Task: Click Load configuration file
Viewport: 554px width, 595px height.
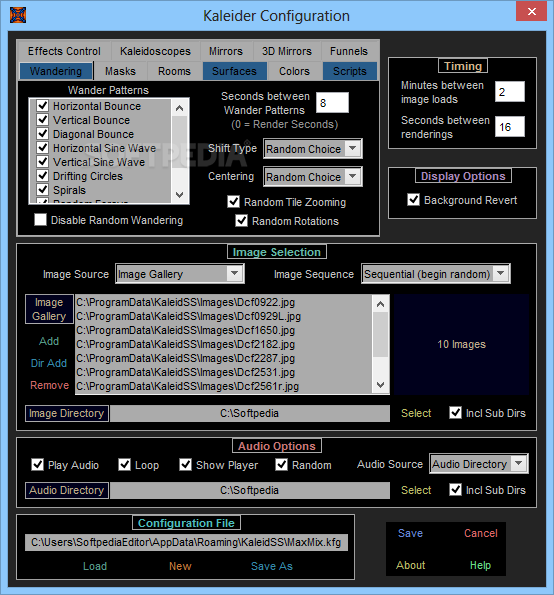Action: [95, 566]
